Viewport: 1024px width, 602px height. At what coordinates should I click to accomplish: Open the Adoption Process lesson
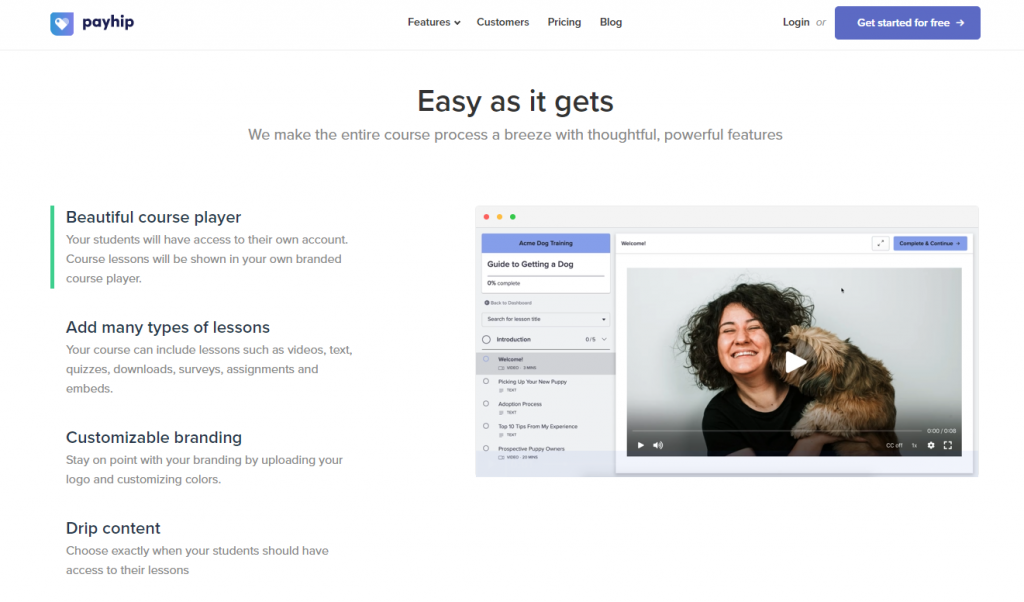520,404
